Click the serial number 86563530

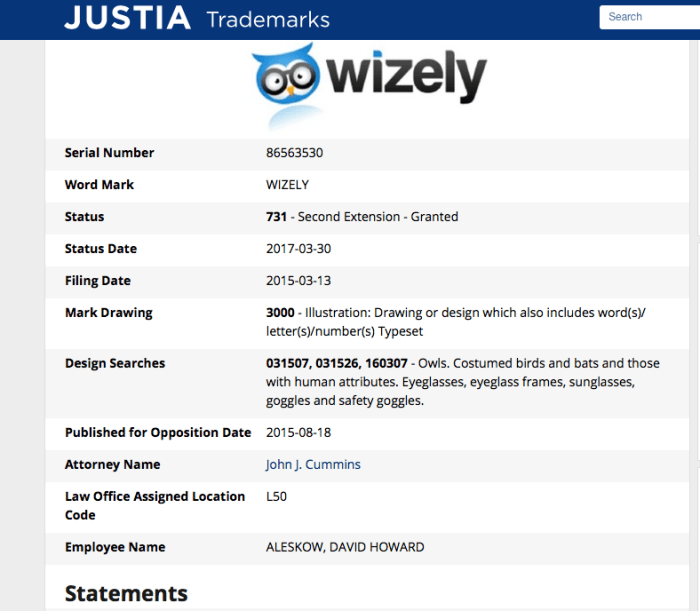coord(294,153)
